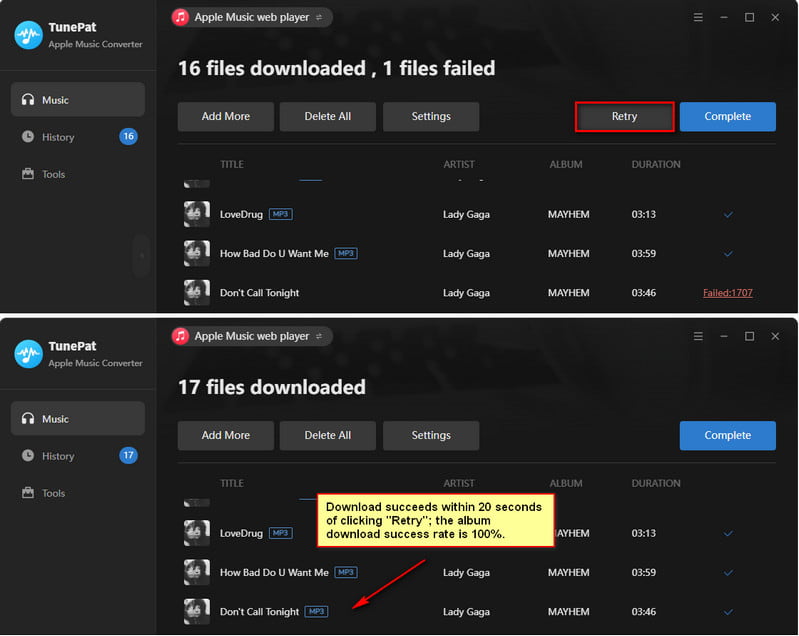Click the upper sidebar collapse handle
This screenshot has width=799, height=636.
[x=142, y=256]
